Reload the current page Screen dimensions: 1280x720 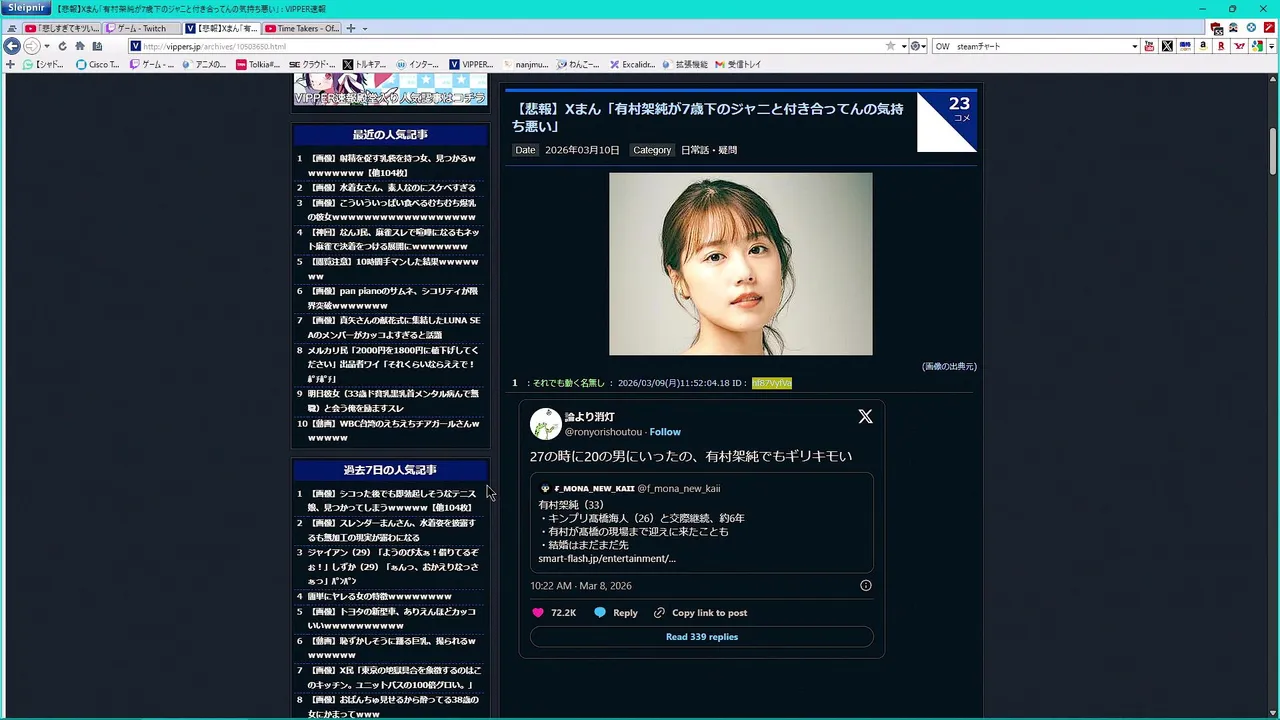pos(62,46)
